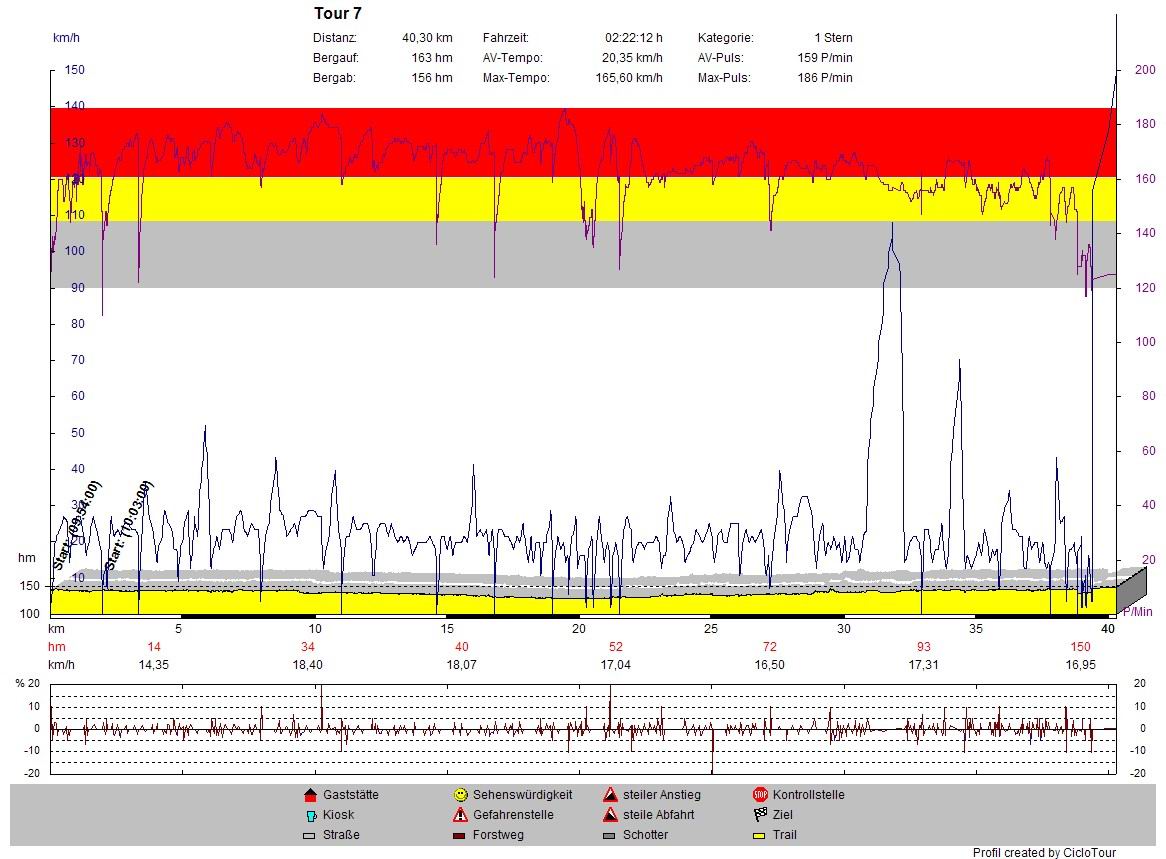Click the yellow Trail surface swatch
The width and height of the screenshot is (1166, 859).
[x=760, y=835]
